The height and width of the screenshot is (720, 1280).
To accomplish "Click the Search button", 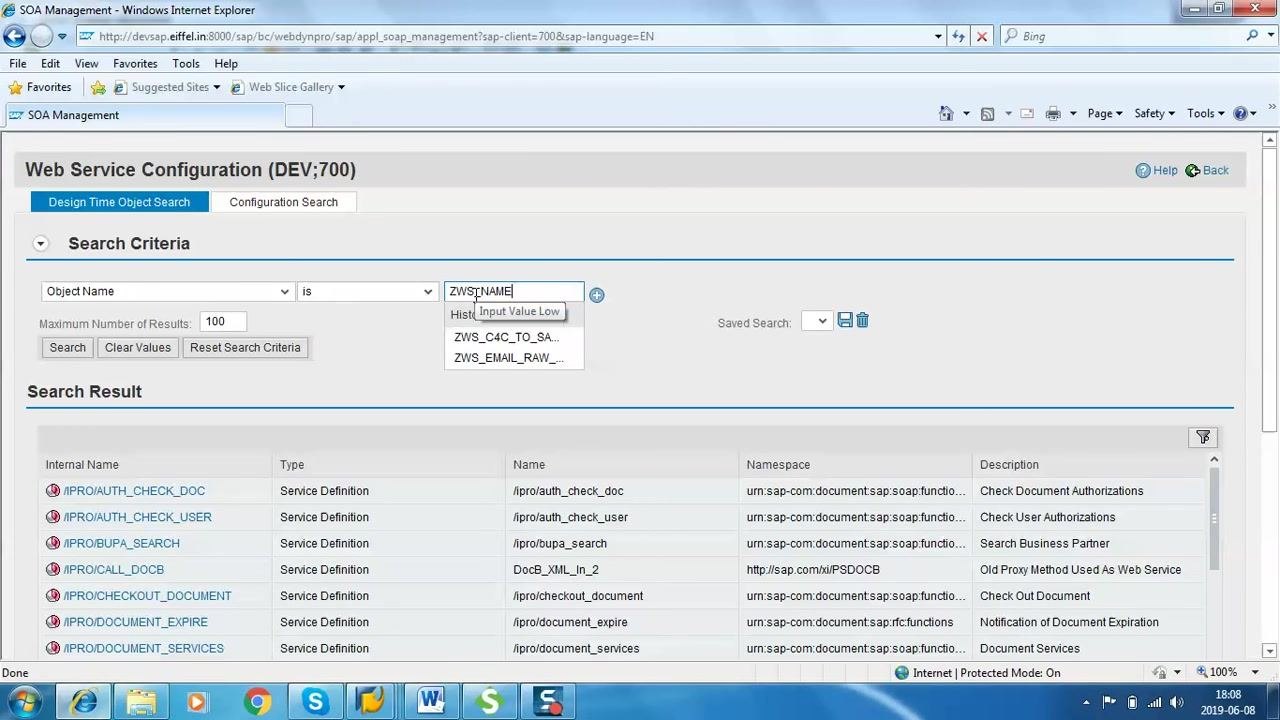I will click(68, 347).
